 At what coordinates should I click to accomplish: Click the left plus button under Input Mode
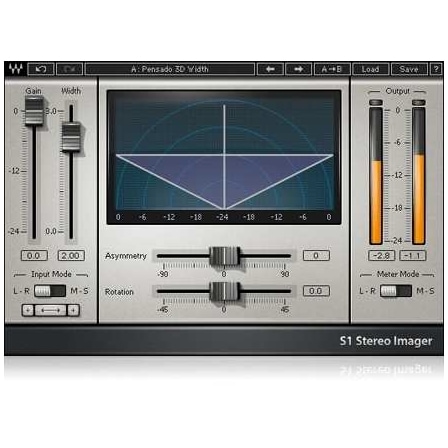point(28,310)
